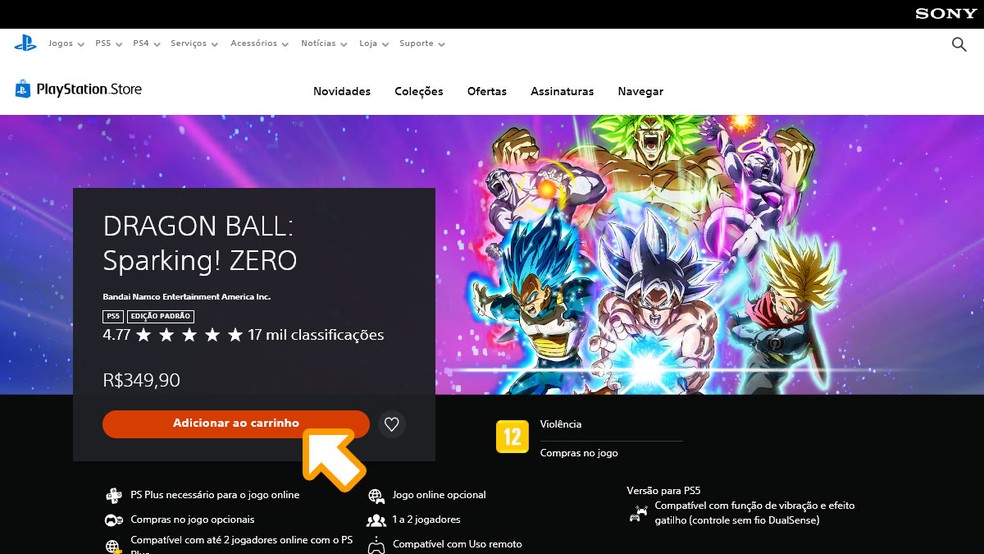The image size is (984, 554).
Task: Expand the Notícias dropdown menu
Action: tap(324, 43)
